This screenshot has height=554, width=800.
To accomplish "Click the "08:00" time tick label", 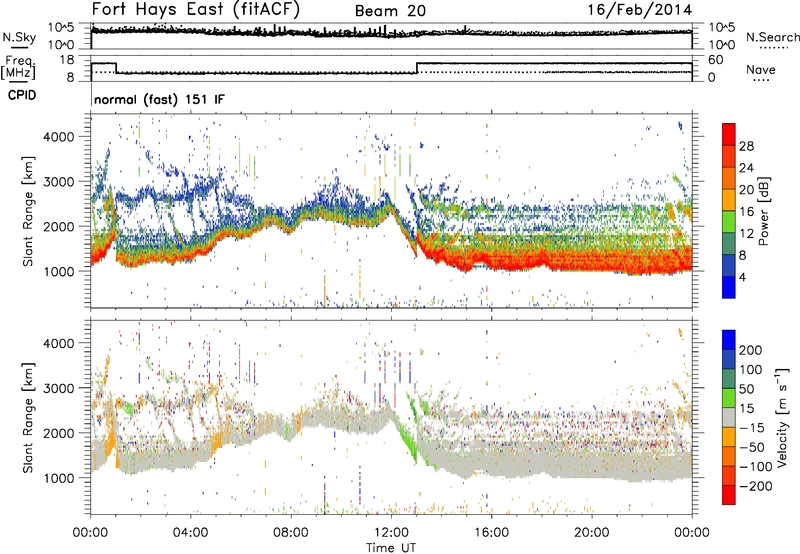I will point(290,533).
